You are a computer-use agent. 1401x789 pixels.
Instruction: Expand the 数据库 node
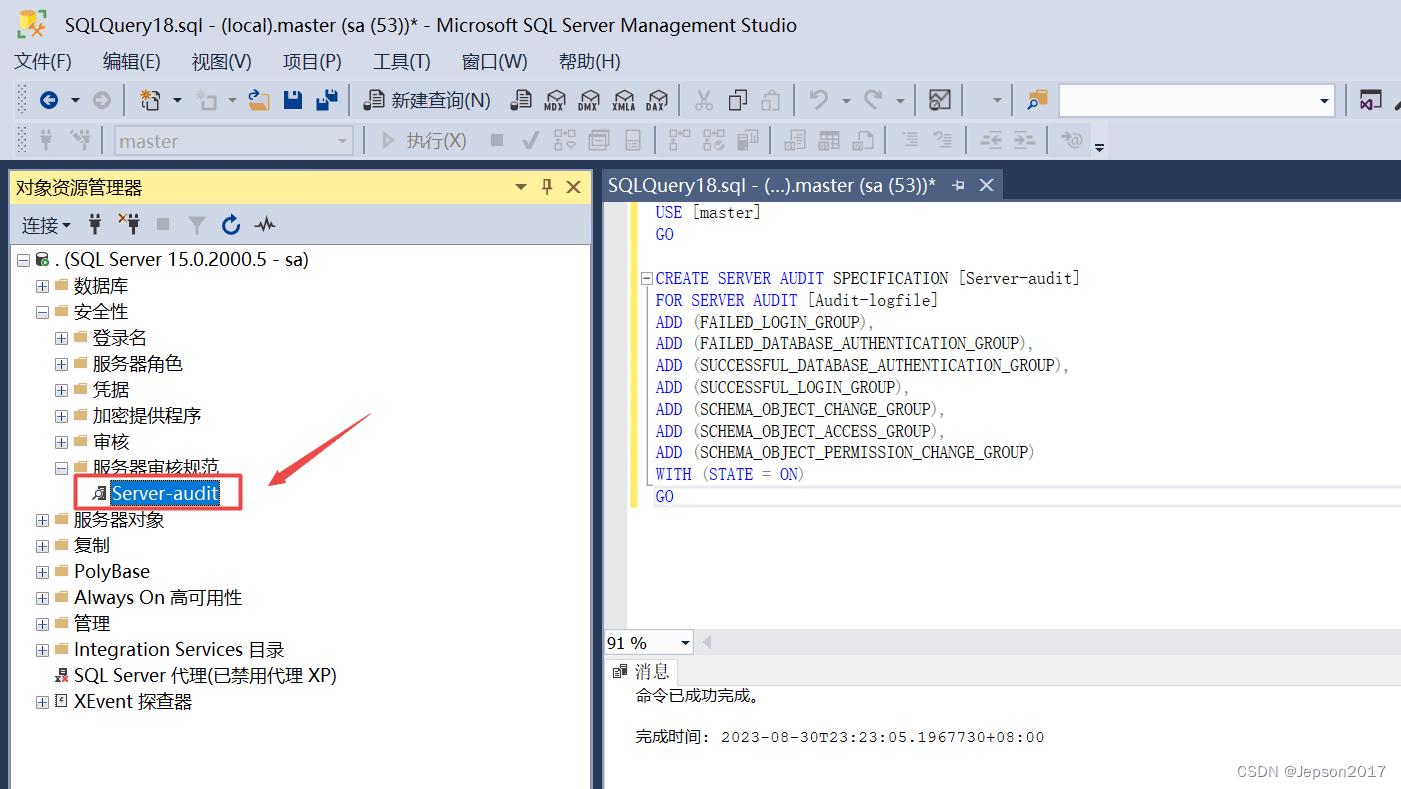pos(42,286)
